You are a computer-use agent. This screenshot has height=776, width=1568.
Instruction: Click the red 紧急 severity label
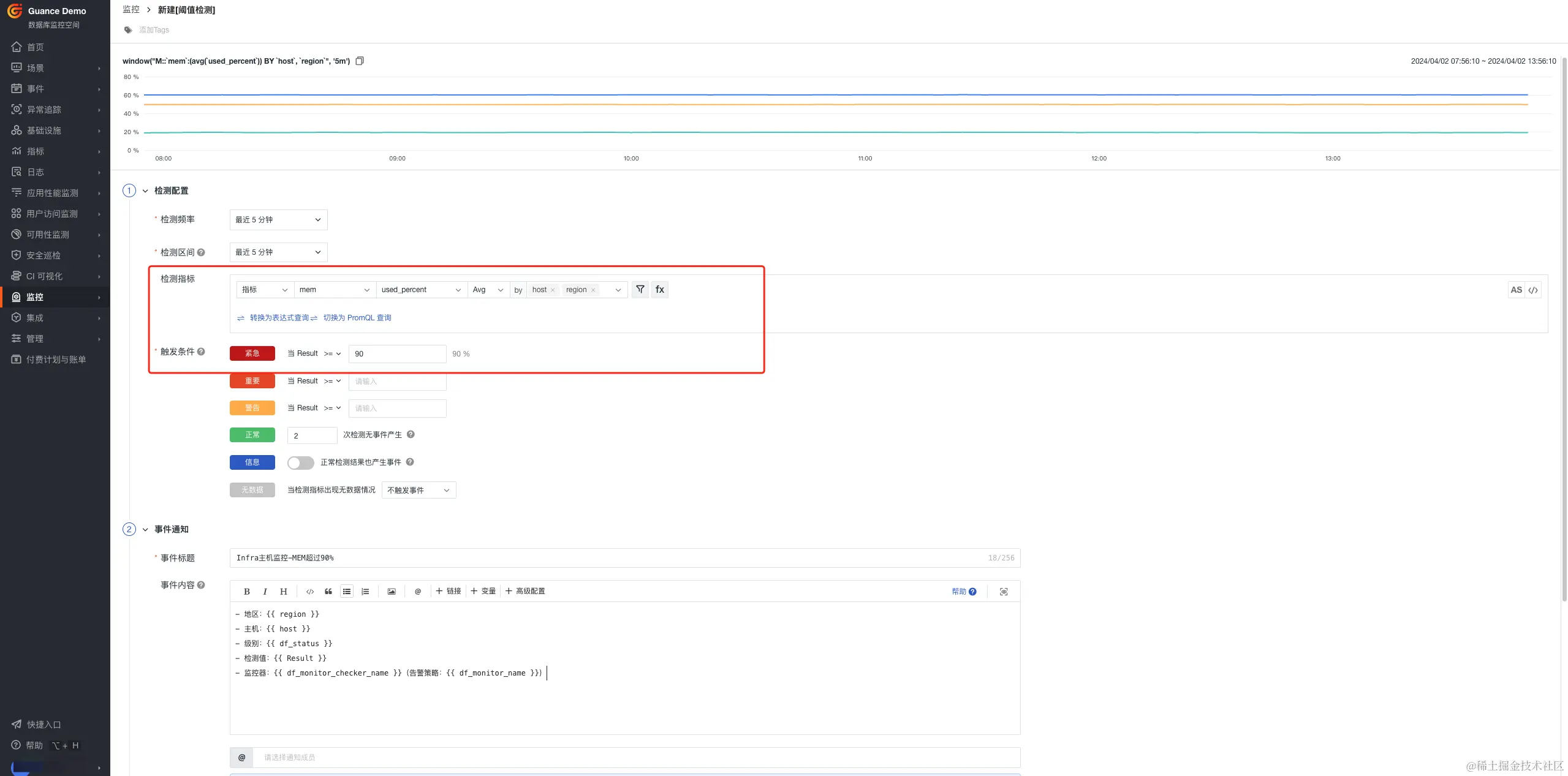(252, 353)
